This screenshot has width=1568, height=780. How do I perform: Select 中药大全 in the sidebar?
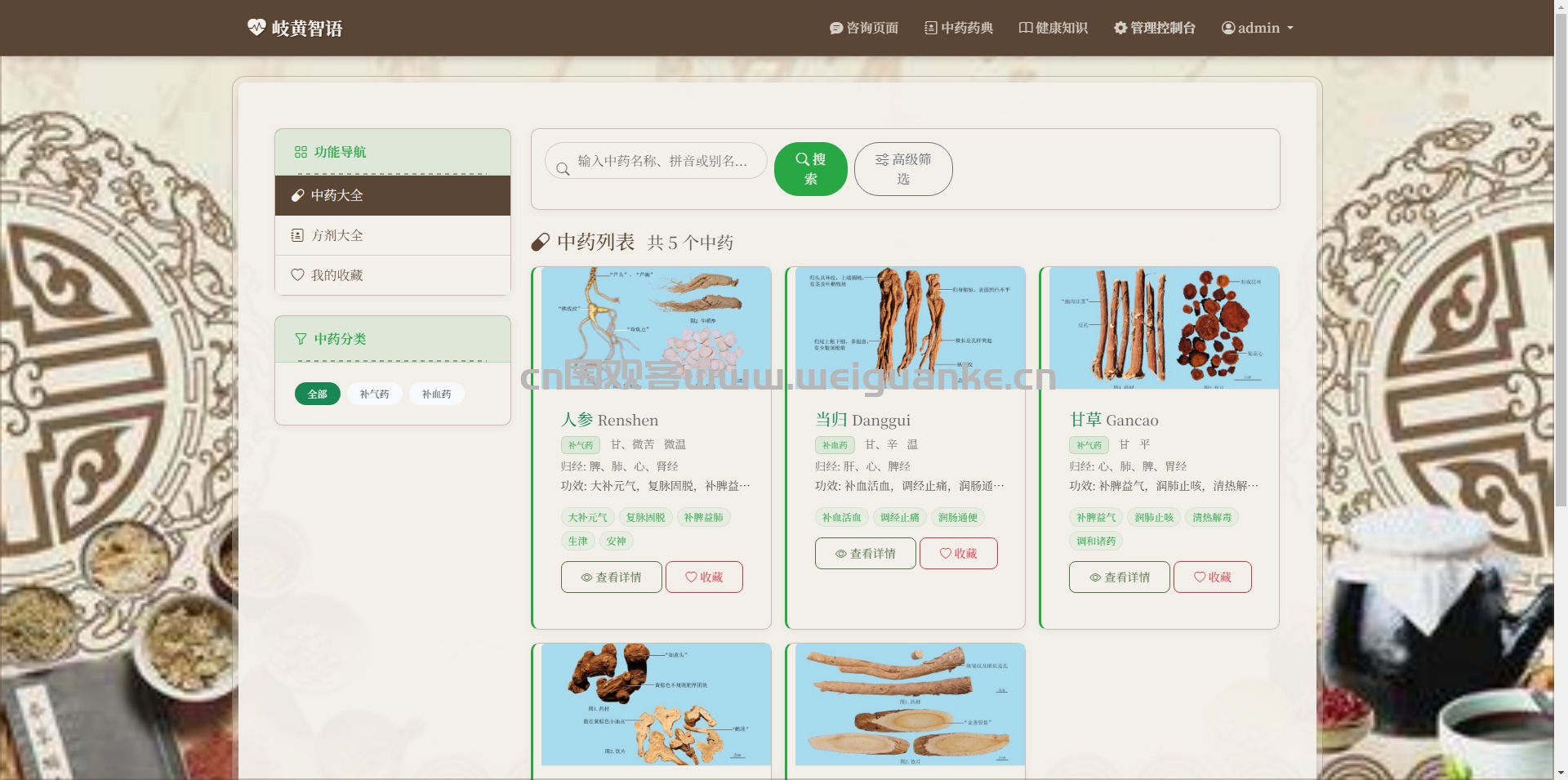(x=393, y=195)
